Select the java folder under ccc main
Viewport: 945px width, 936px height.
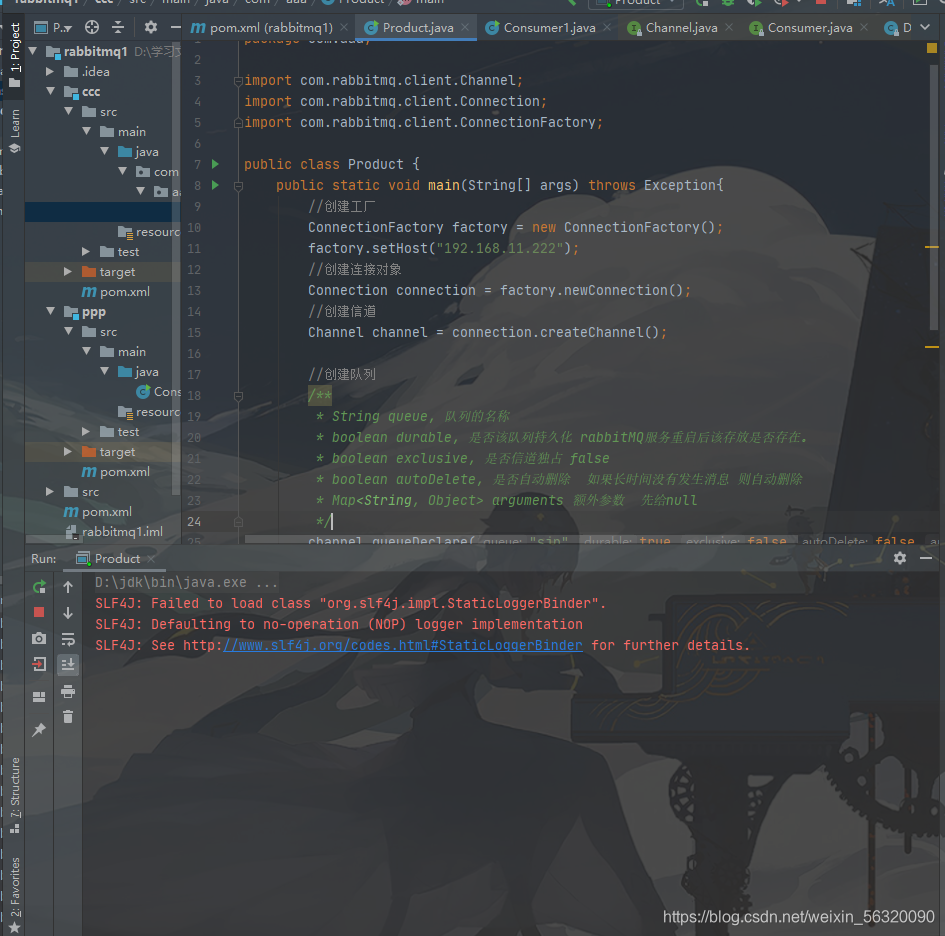coord(138,152)
